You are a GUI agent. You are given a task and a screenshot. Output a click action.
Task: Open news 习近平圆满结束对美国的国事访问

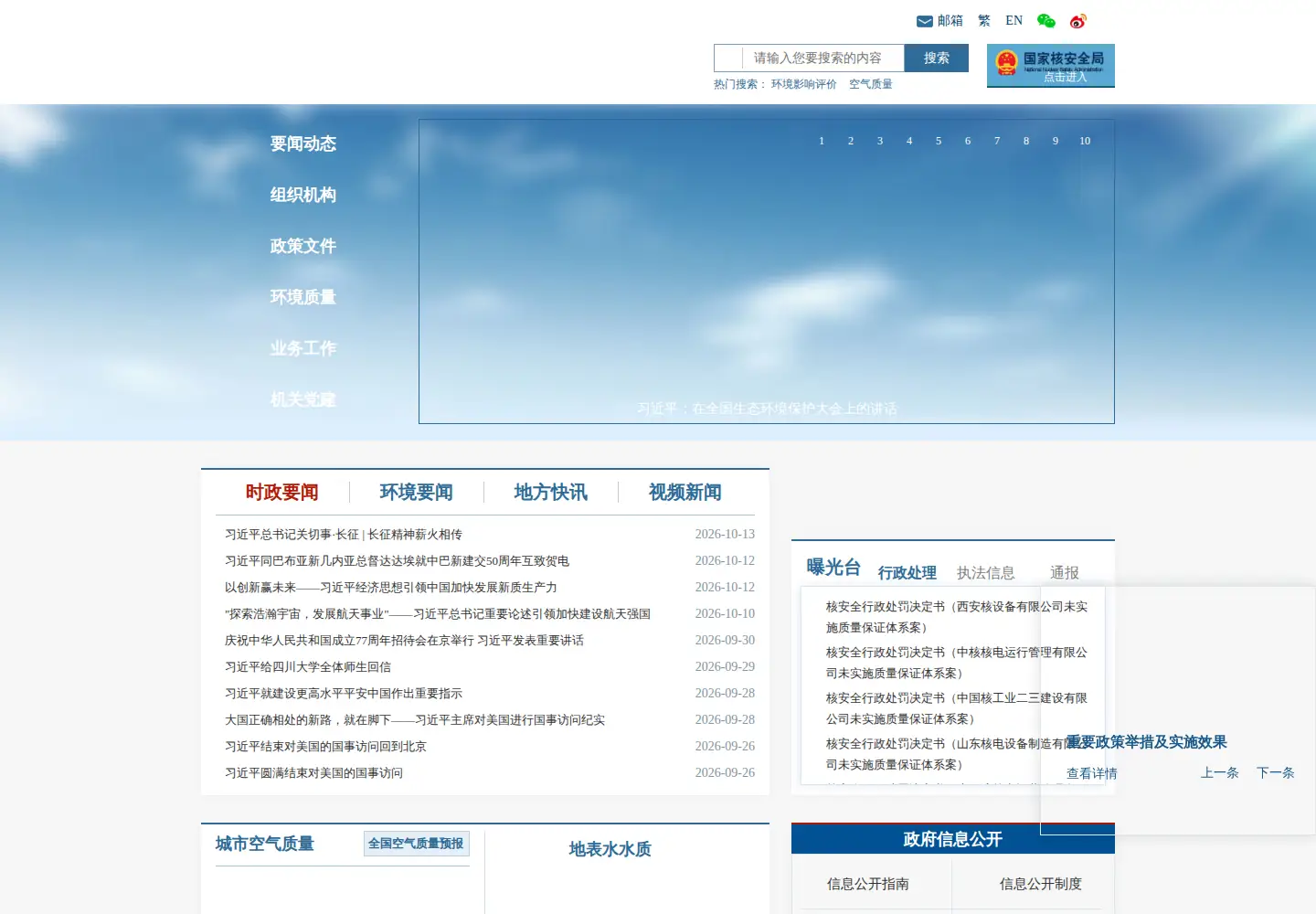(x=313, y=773)
